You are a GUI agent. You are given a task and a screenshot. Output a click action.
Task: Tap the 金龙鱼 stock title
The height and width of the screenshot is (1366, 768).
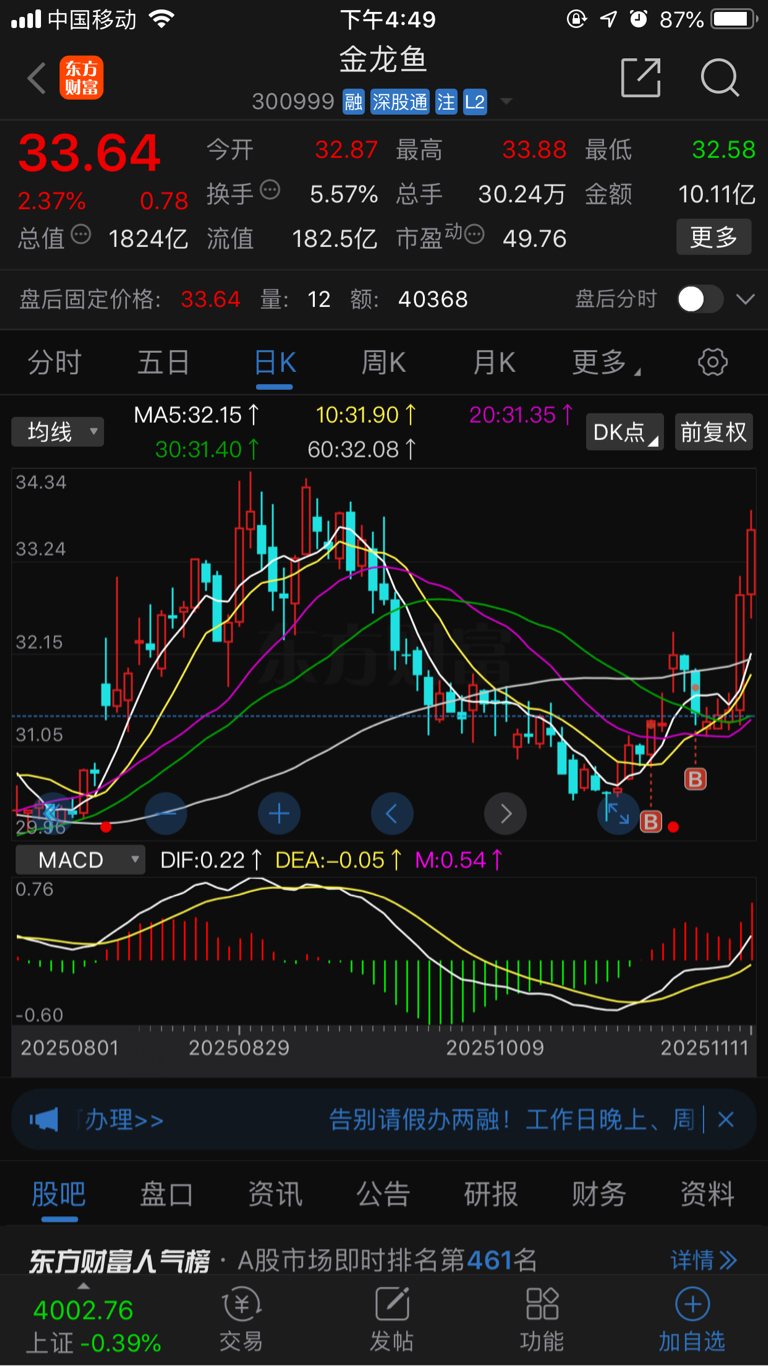pos(384,59)
